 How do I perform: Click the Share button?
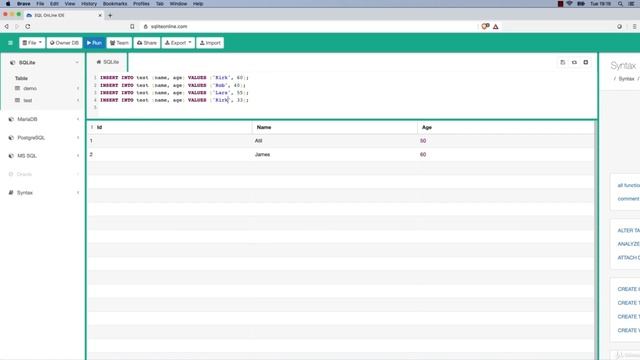[x=147, y=43]
